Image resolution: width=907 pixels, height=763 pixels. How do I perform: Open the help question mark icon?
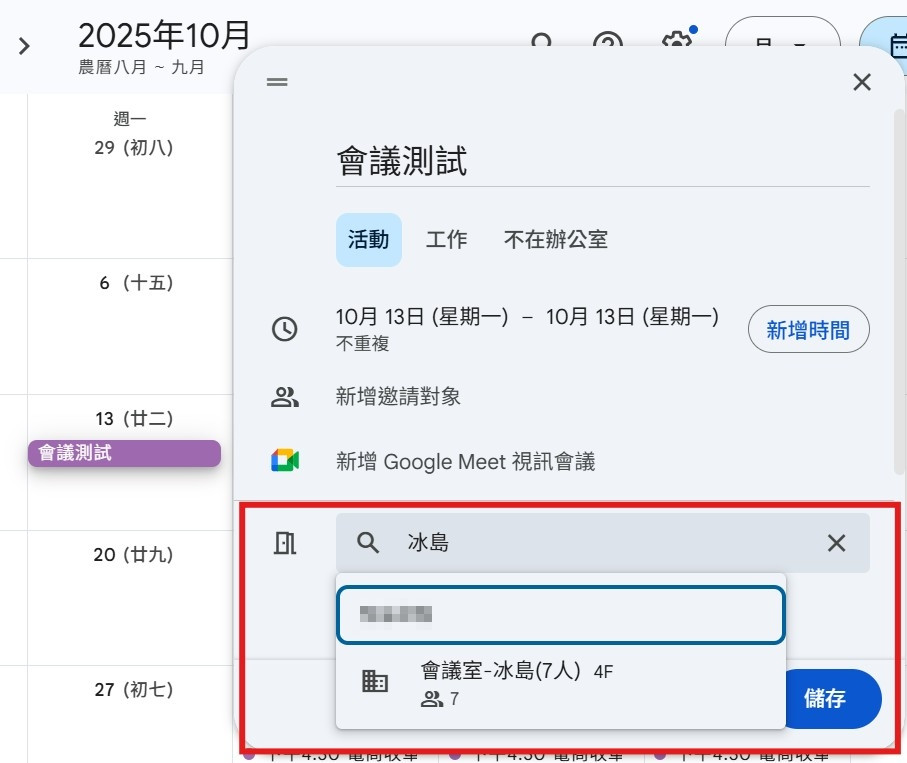coord(608,38)
